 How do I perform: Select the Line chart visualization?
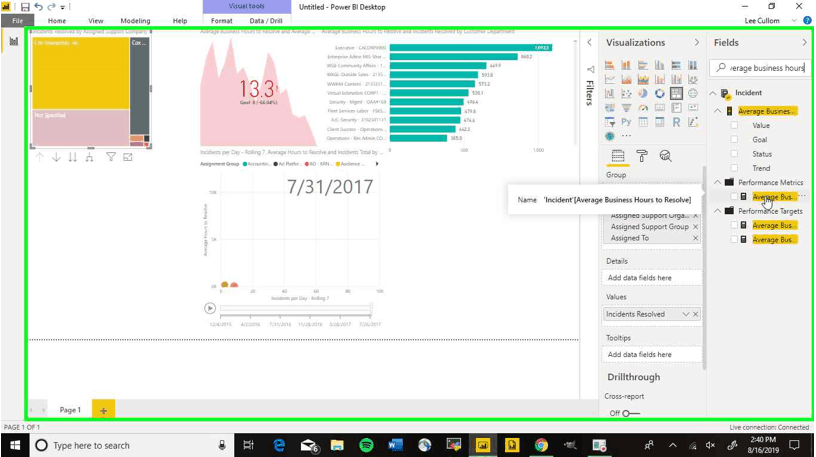609,79
